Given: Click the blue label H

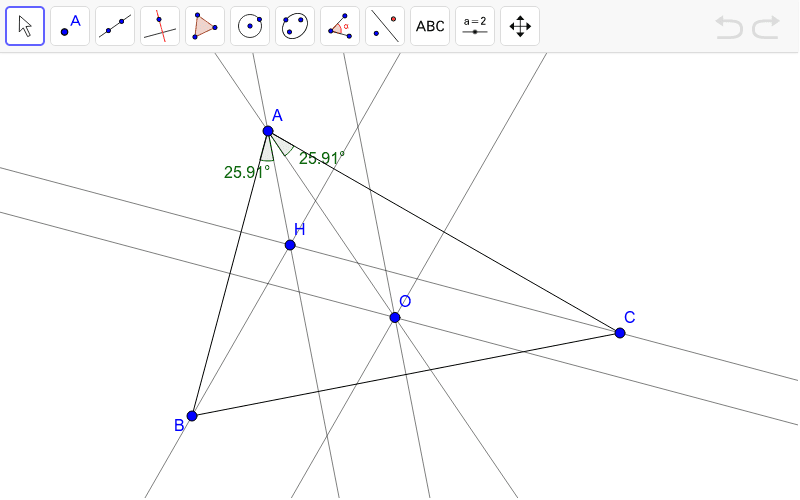Looking at the screenshot, I should pyautogui.click(x=299, y=230).
